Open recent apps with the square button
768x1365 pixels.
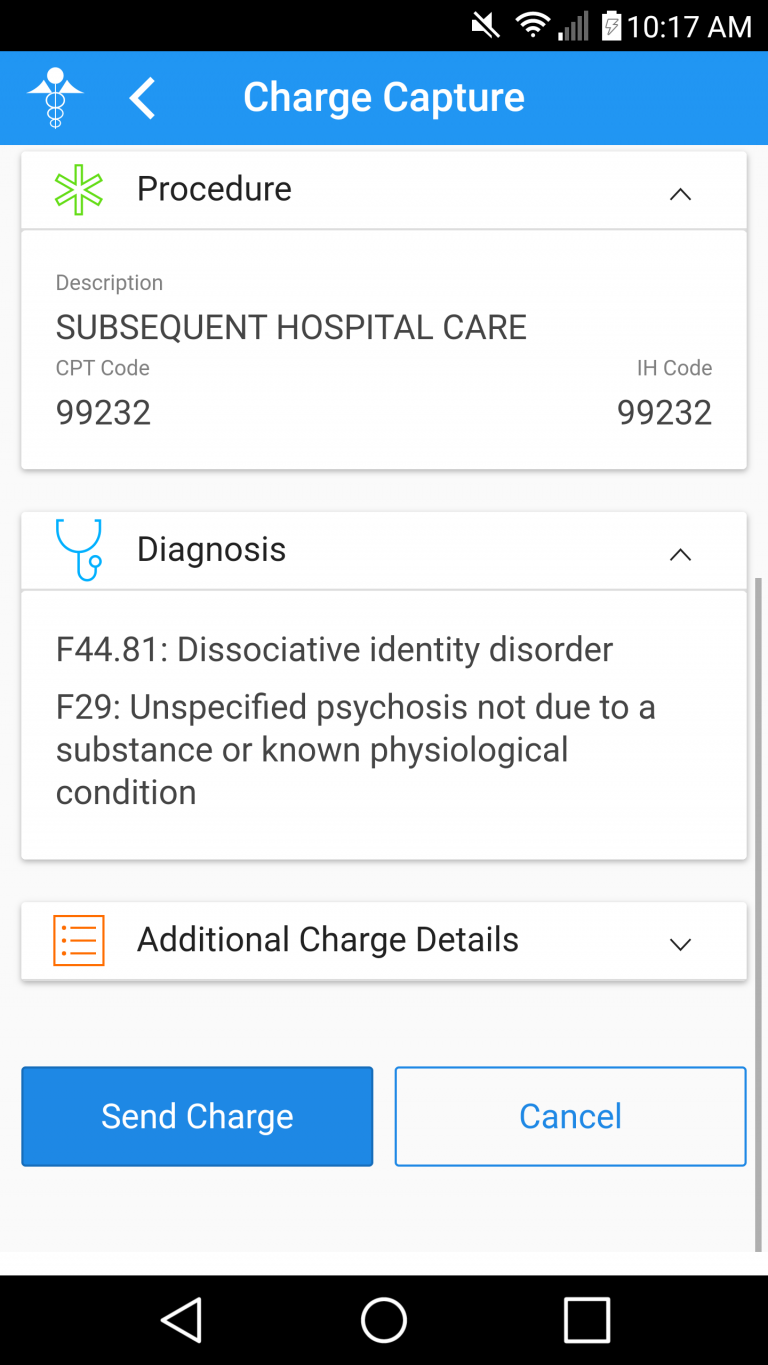click(587, 1319)
